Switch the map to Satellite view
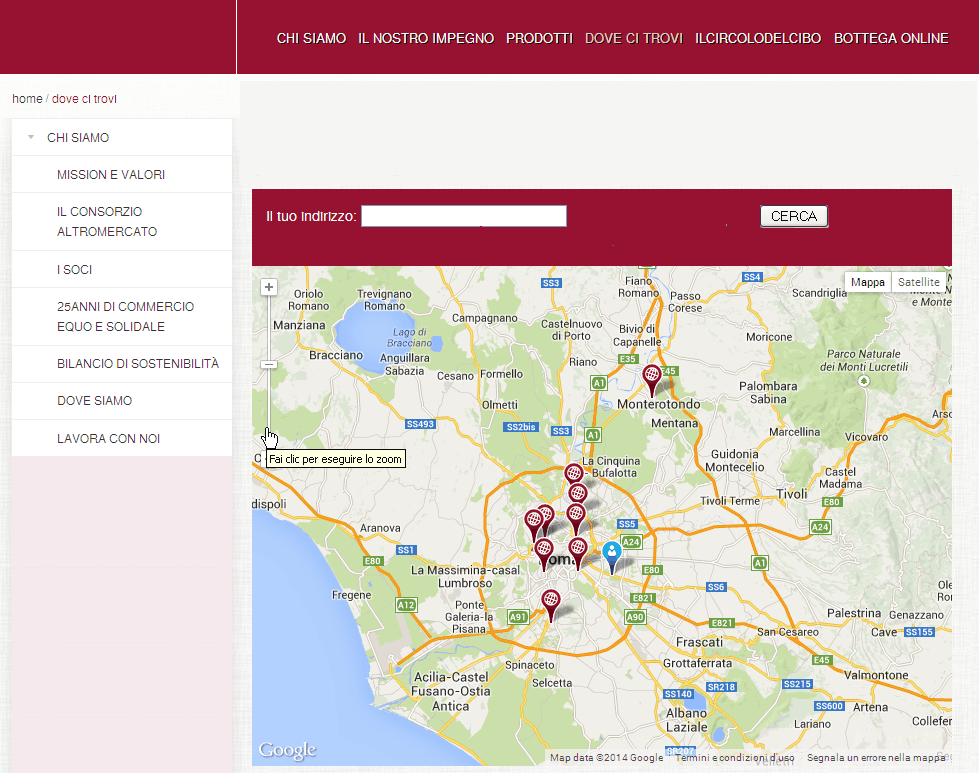The width and height of the screenshot is (979, 773). pos(918,282)
